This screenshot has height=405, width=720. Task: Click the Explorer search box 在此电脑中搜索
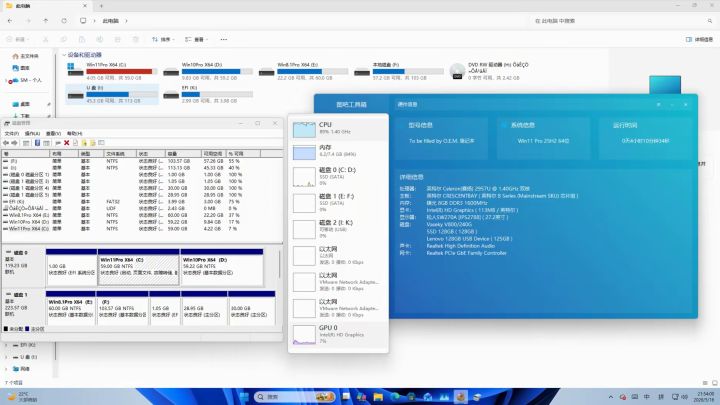(x=620, y=21)
